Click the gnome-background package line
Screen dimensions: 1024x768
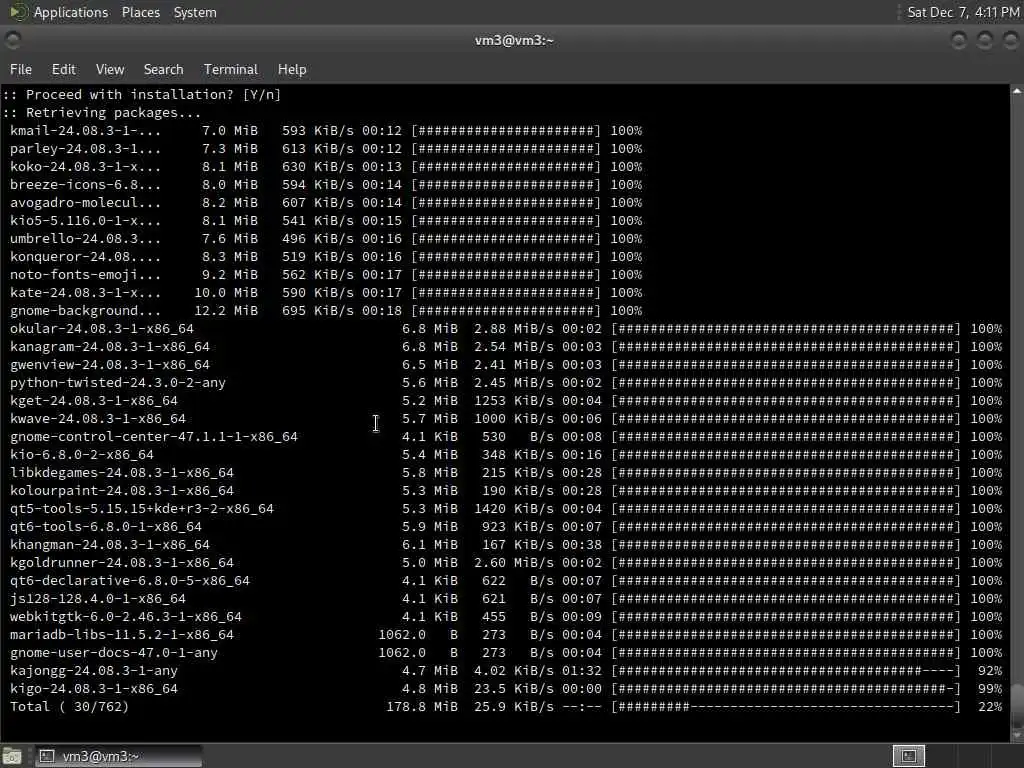click(x=326, y=311)
